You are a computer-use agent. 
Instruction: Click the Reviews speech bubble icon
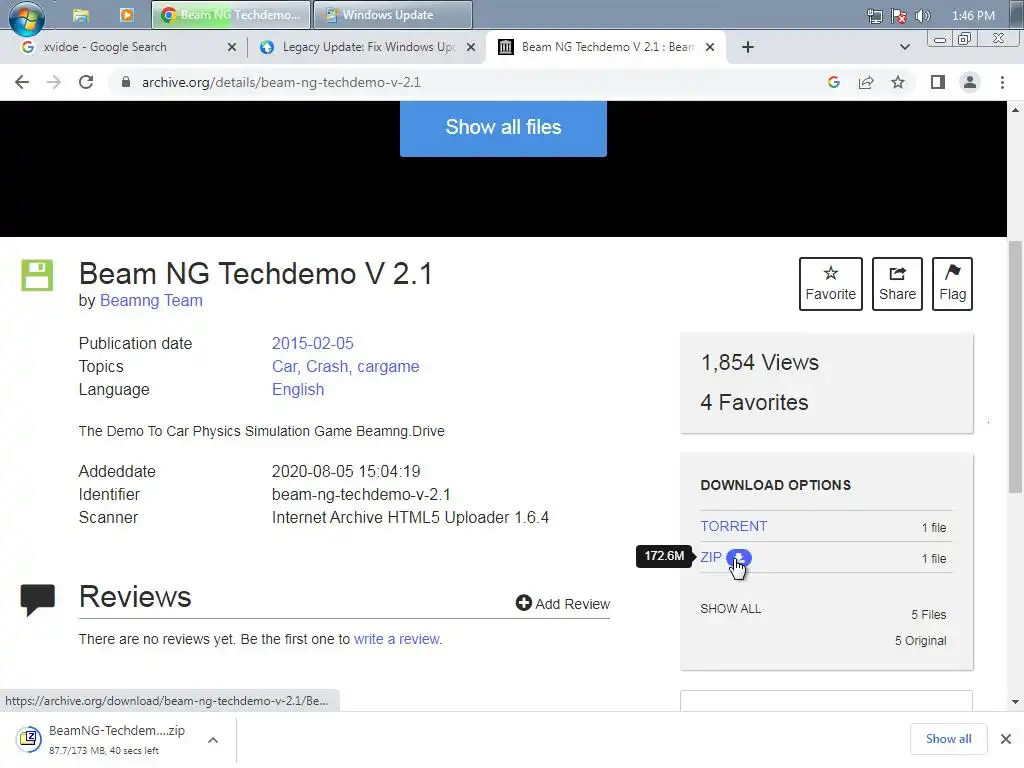37,600
